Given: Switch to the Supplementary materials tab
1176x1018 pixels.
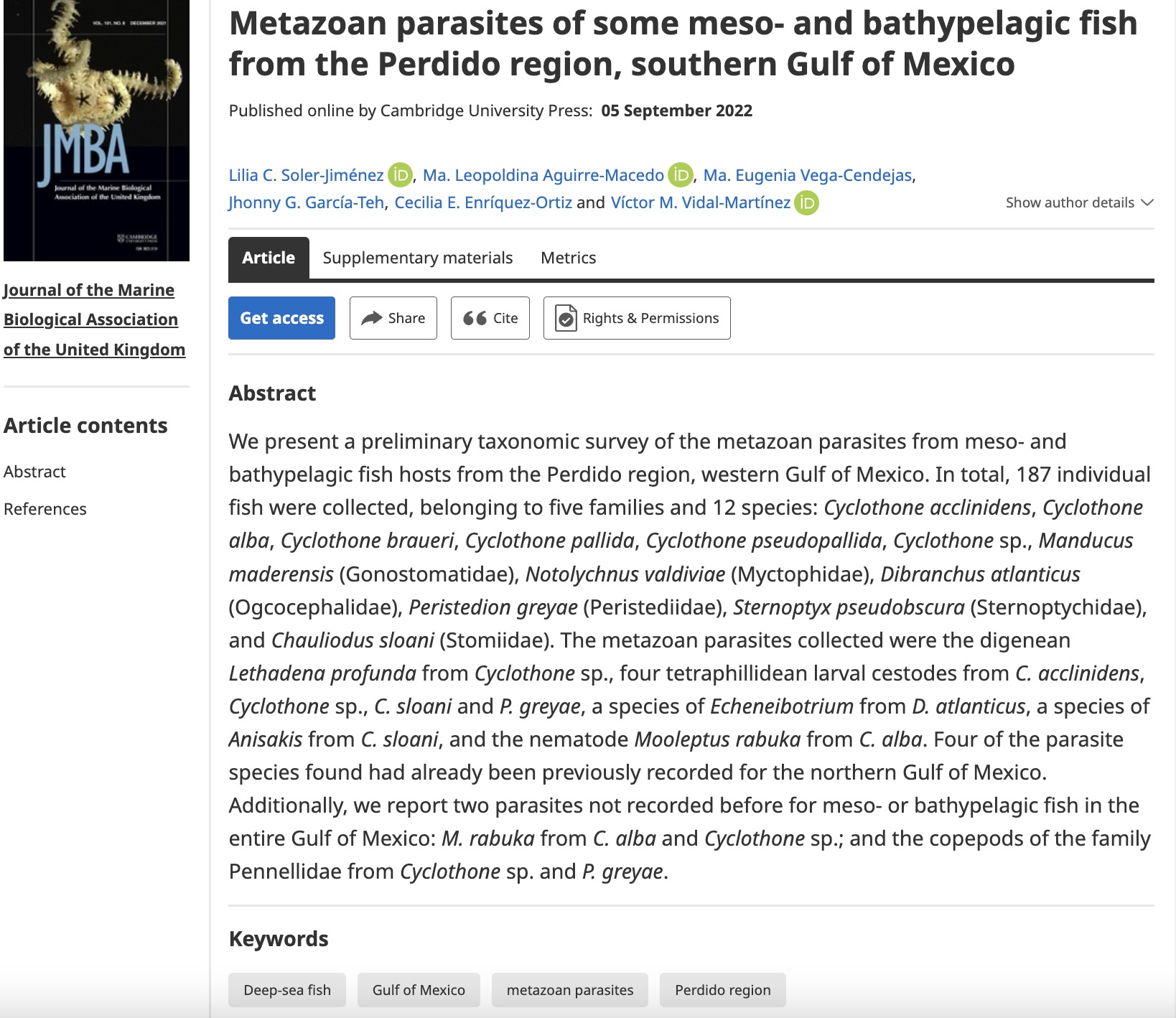Looking at the screenshot, I should (x=417, y=257).
